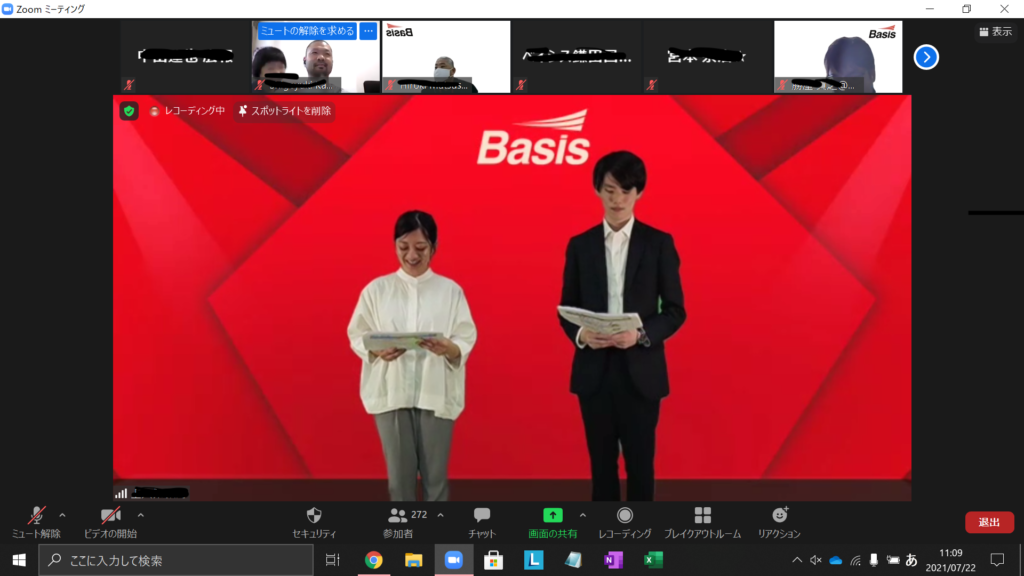Click ミュートの解除を求める button
1024x576 pixels.
point(307,31)
